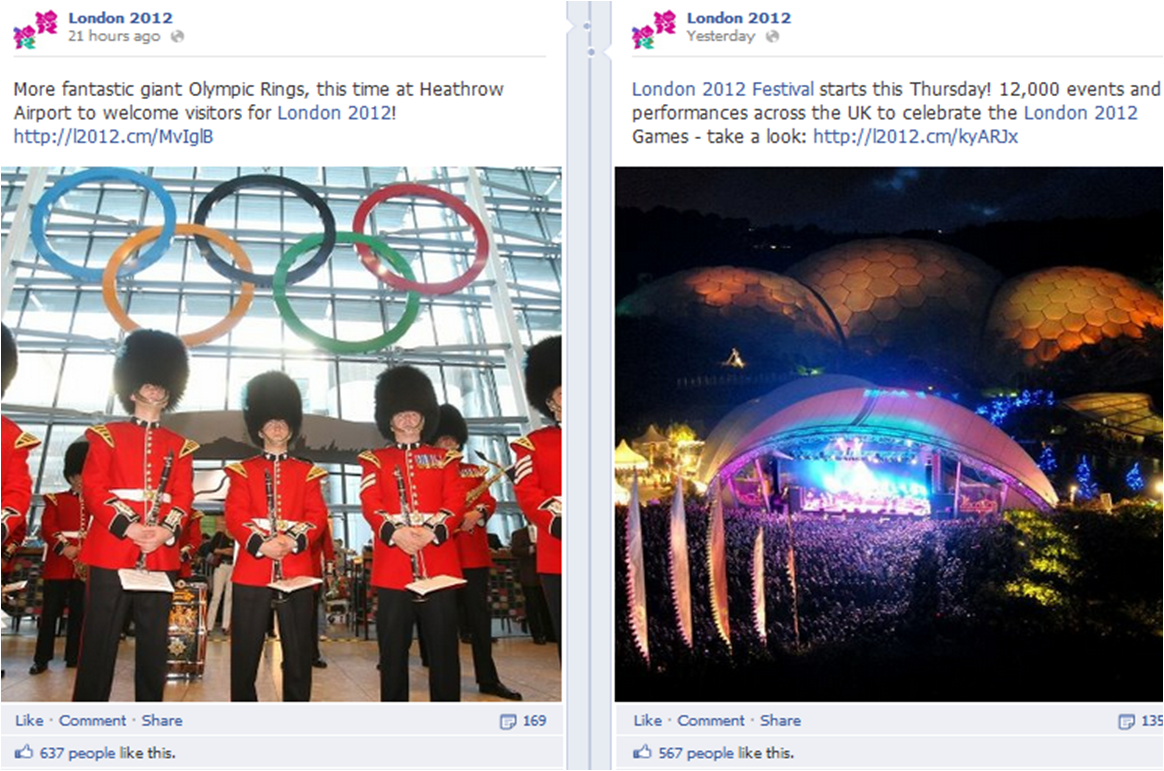Viewport: 1164px width, 771px height.
Task: Like the Heathrow Olympic Rings post
Action: 29,721
